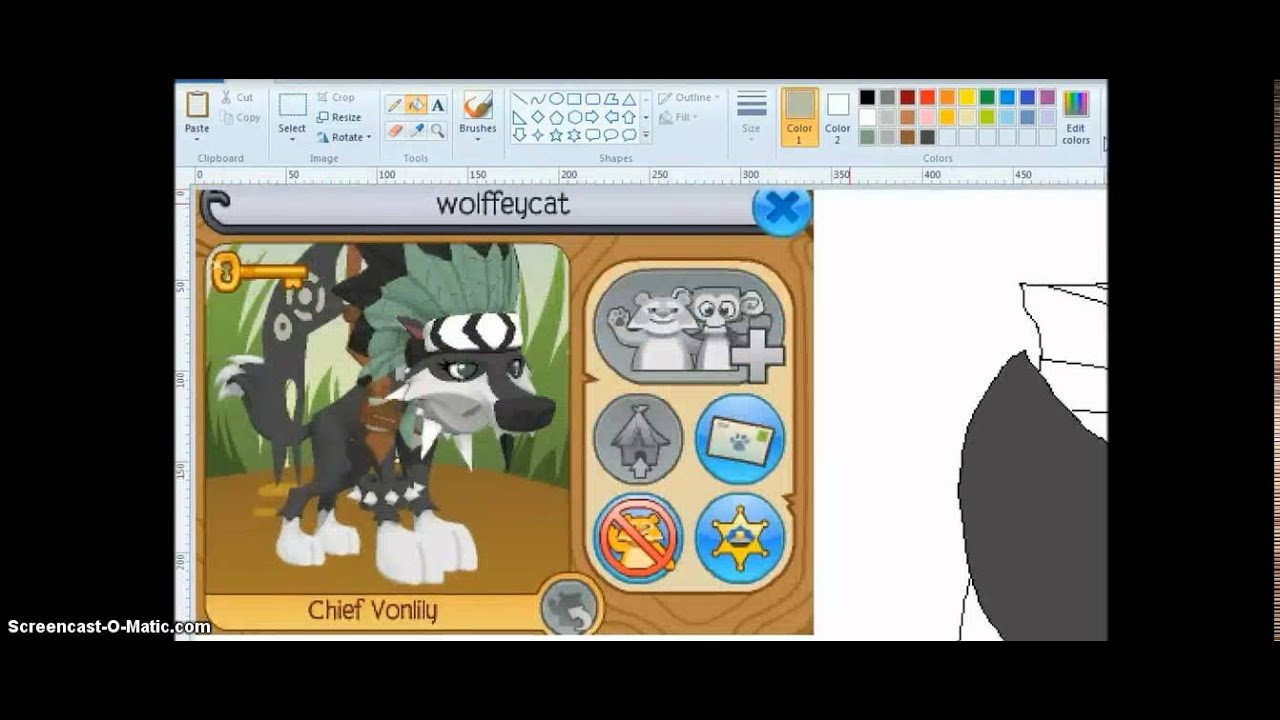Select the Pencil tool
Image resolution: width=1280 pixels, height=720 pixels.
pos(395,105)
